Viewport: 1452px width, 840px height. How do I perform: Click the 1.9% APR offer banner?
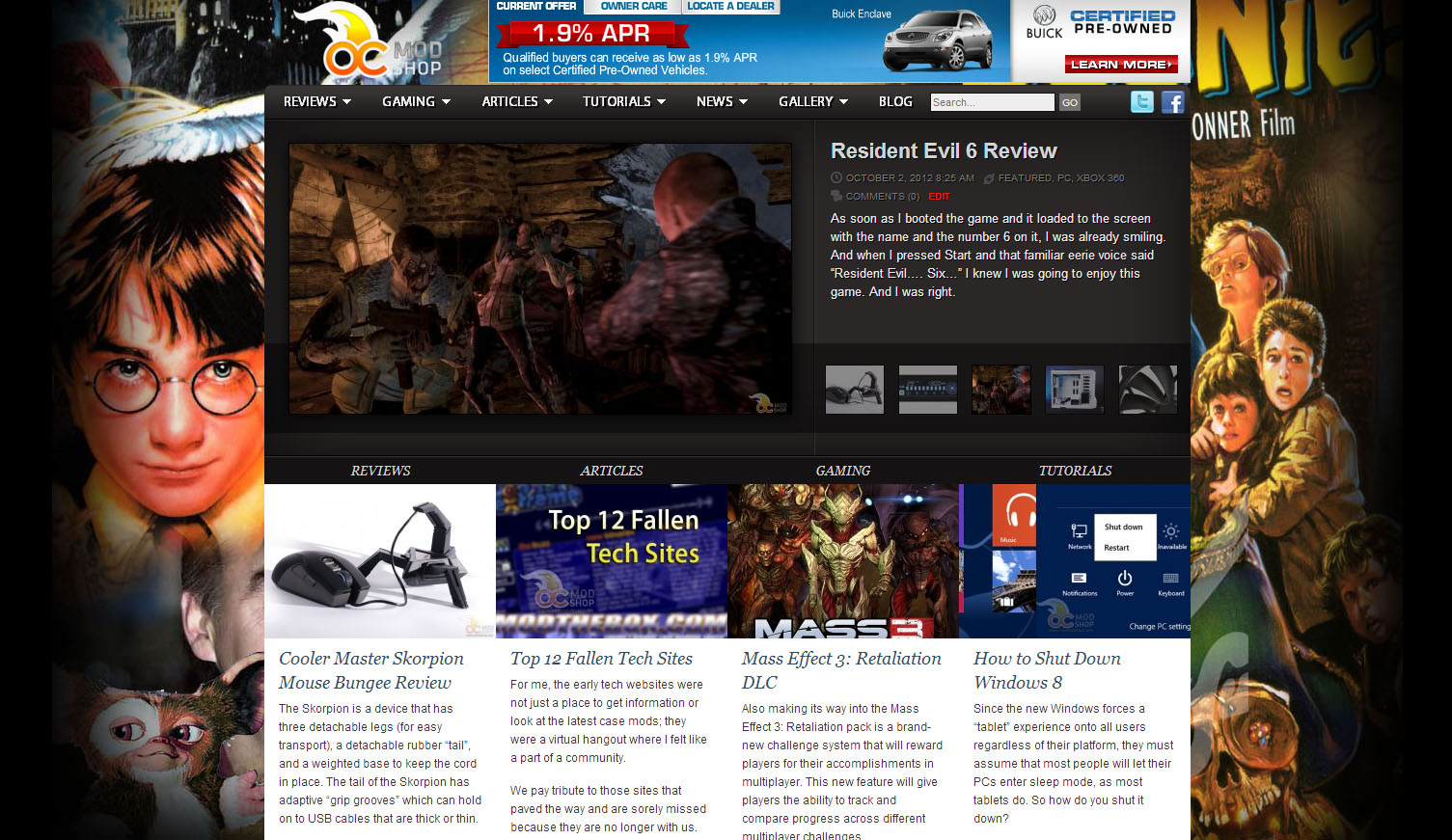[x=591, y=34]
